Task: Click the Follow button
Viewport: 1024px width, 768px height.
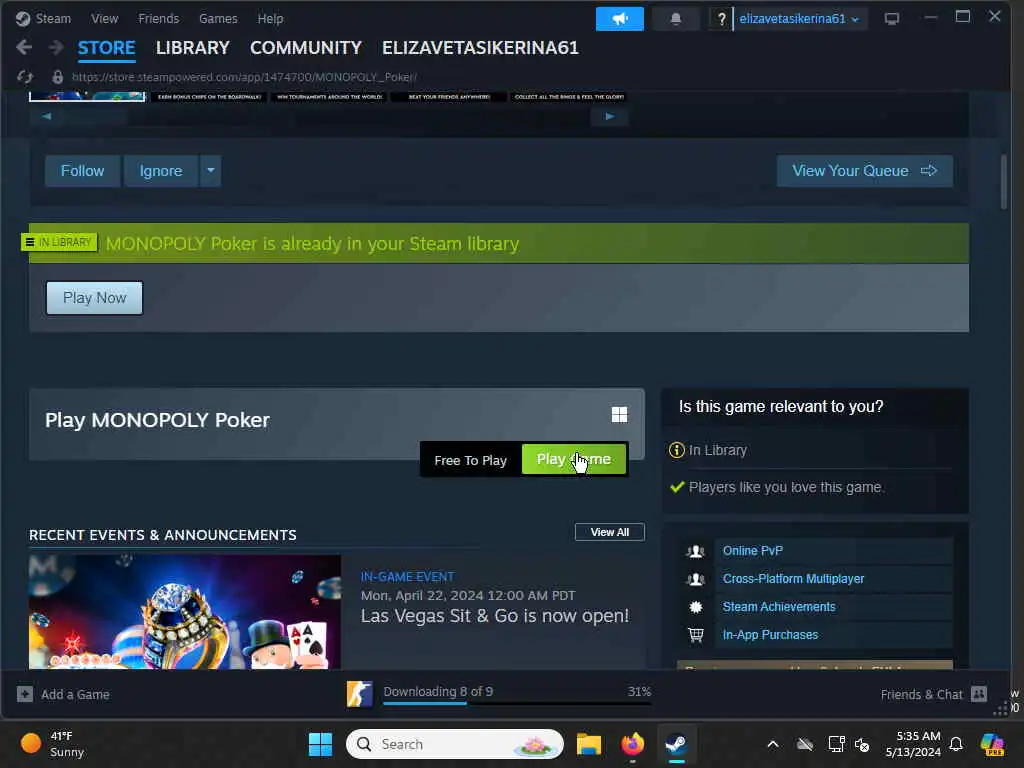Action: point(82,170)
